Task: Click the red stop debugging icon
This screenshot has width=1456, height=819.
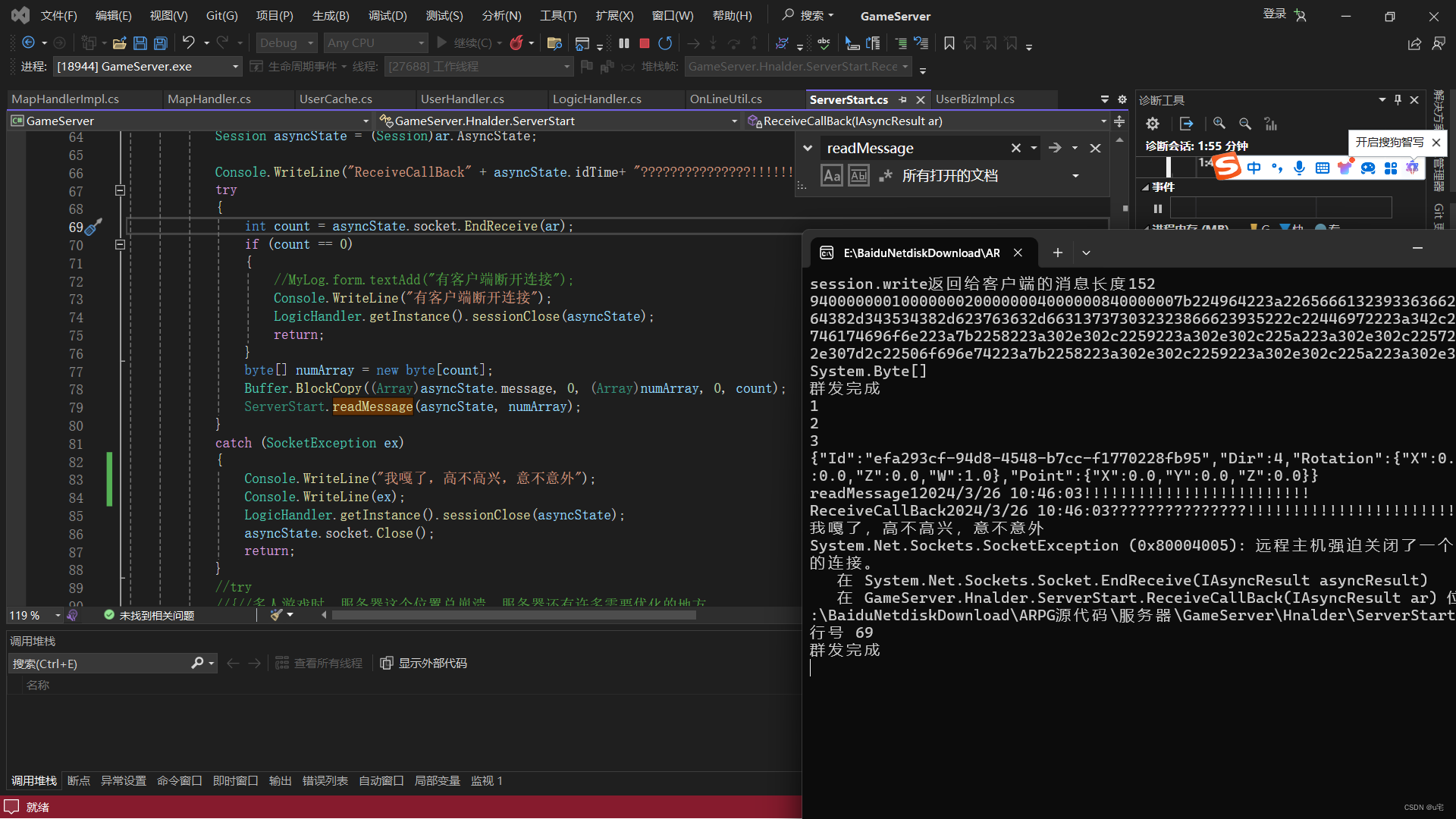Action: tap(645, 43)
